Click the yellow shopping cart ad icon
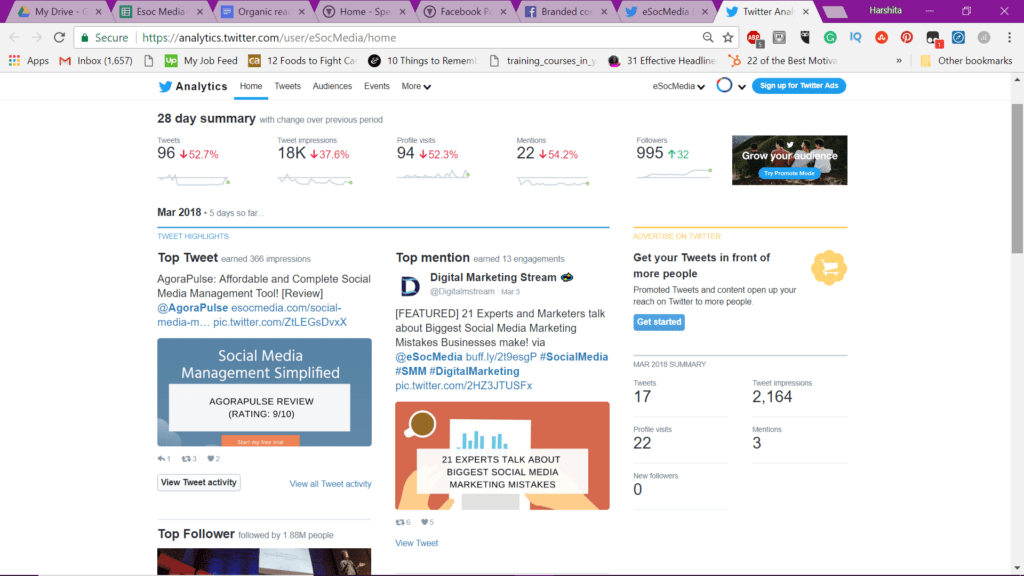 pos(829,267)
